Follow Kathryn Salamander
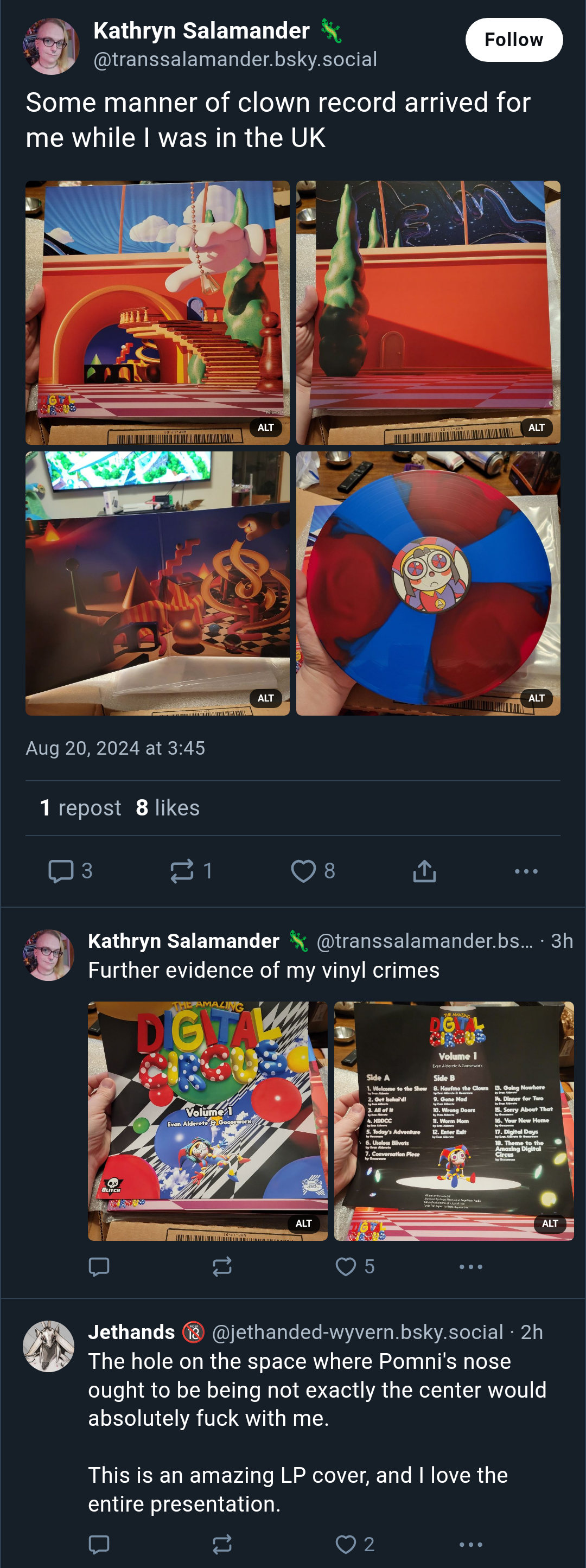This screenshot has height=1568, width=586. 514,40
